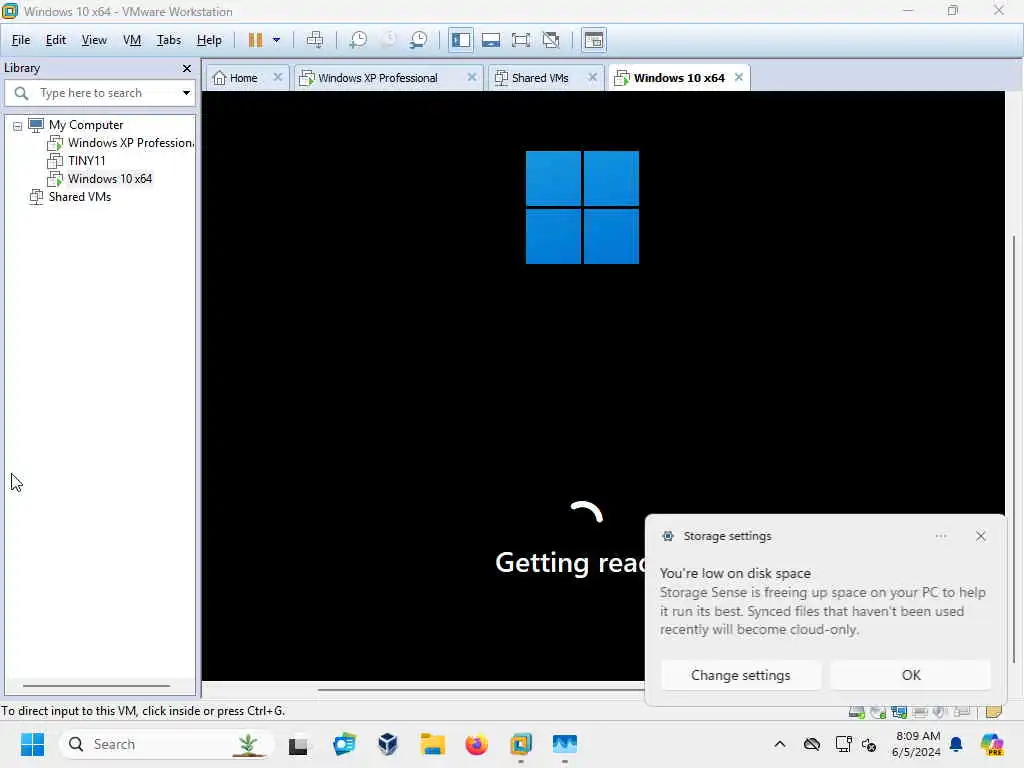Pause the virtual machine with the toolbar pause icon
The image size is (1024, 768).
[x=255, y=40]
